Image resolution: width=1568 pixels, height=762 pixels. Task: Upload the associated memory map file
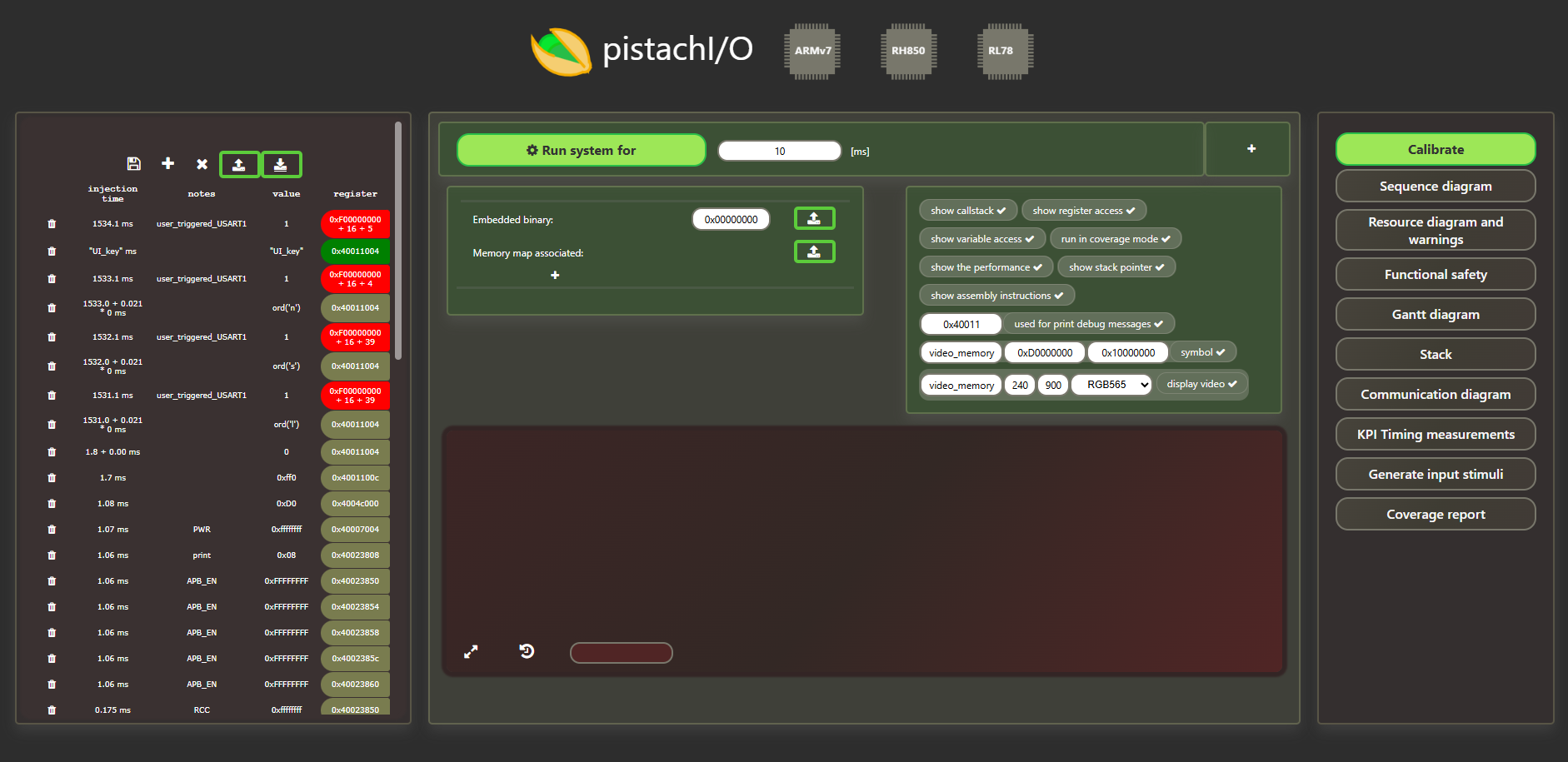[814, 252]
